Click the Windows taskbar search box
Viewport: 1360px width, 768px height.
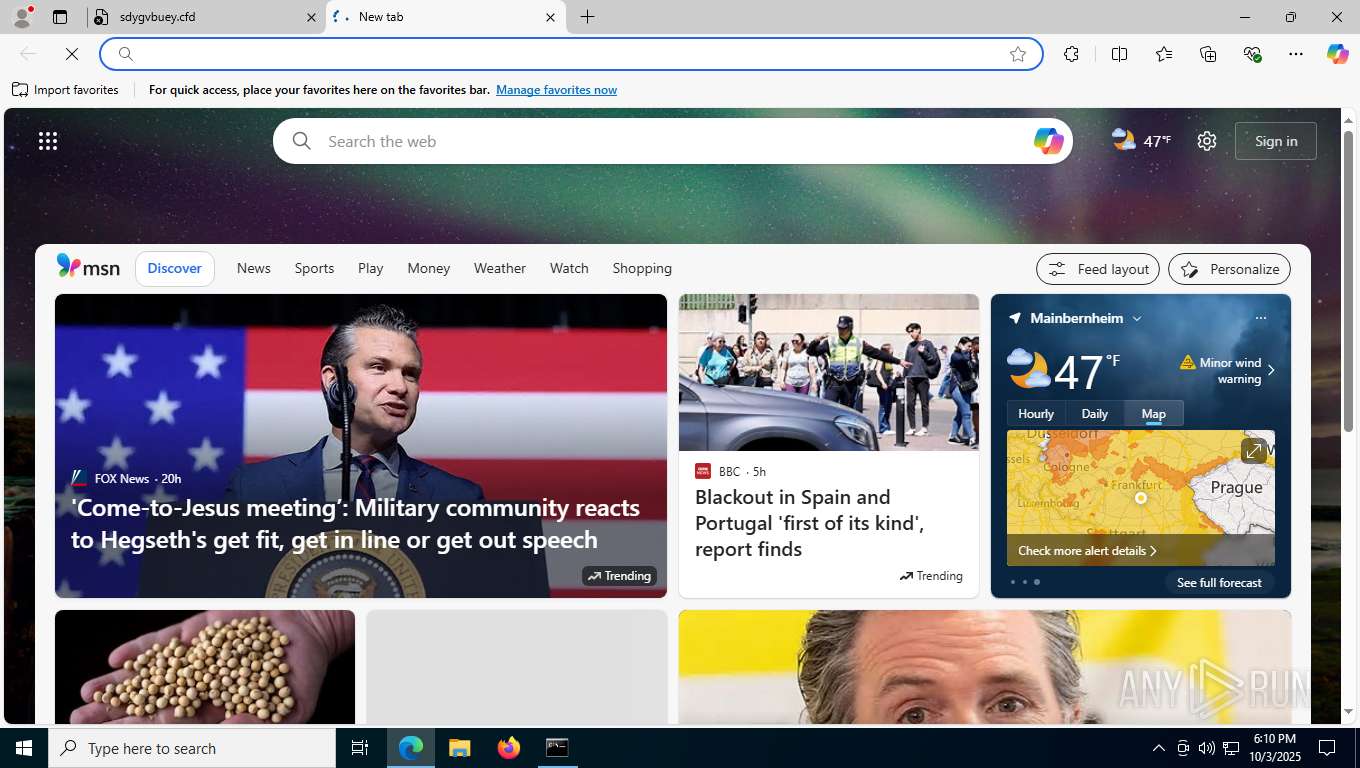click(x=192, y=748)
